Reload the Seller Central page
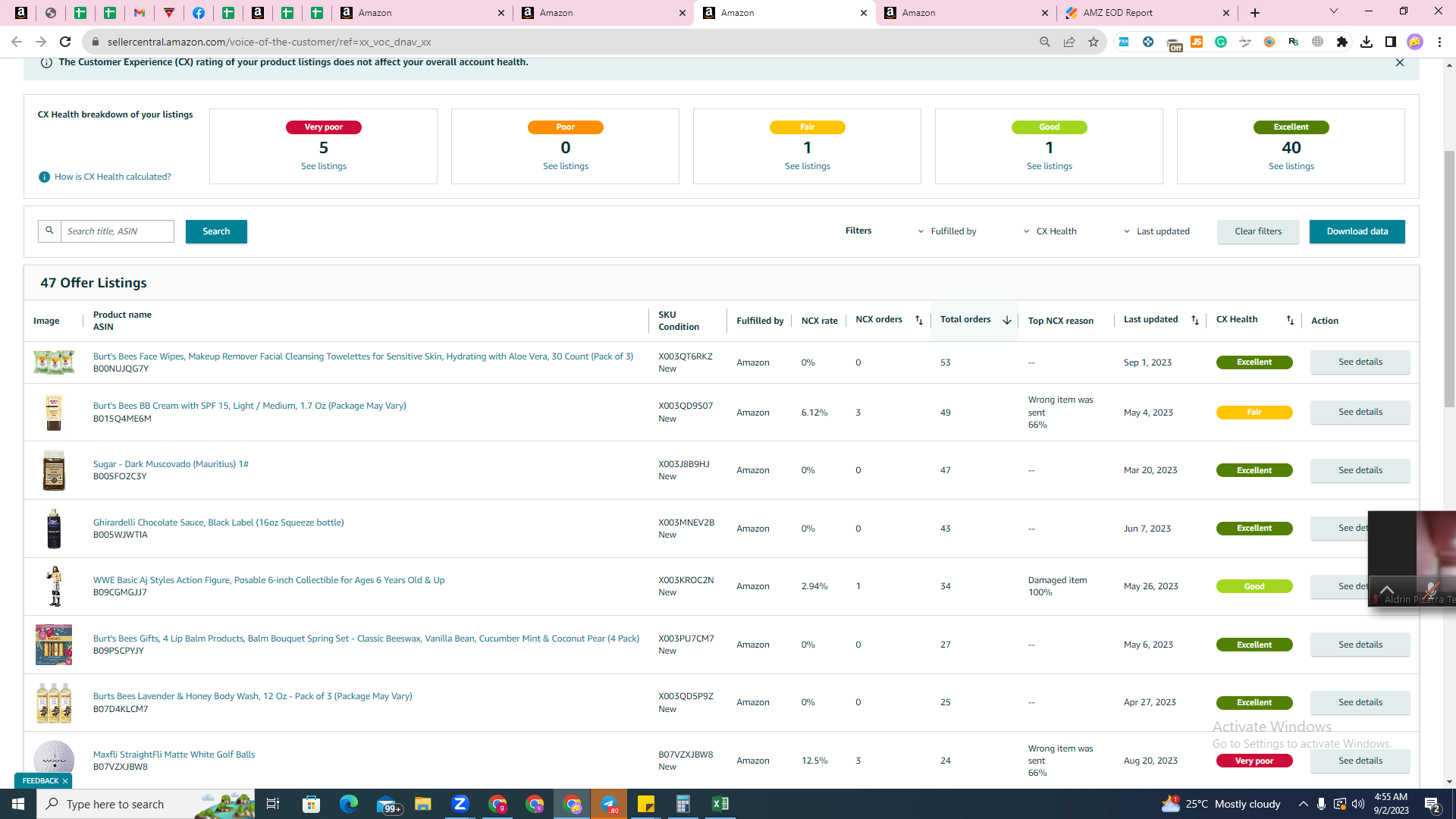1456x819 pixels. [x=65, y=42]
